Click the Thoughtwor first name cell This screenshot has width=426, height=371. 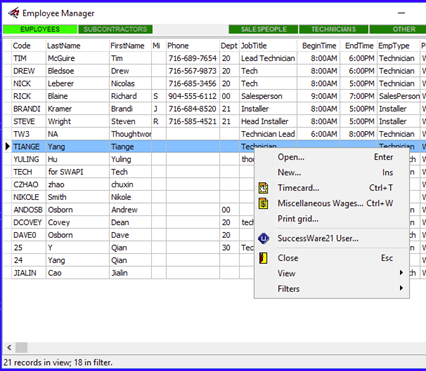[x=130, y=134]
